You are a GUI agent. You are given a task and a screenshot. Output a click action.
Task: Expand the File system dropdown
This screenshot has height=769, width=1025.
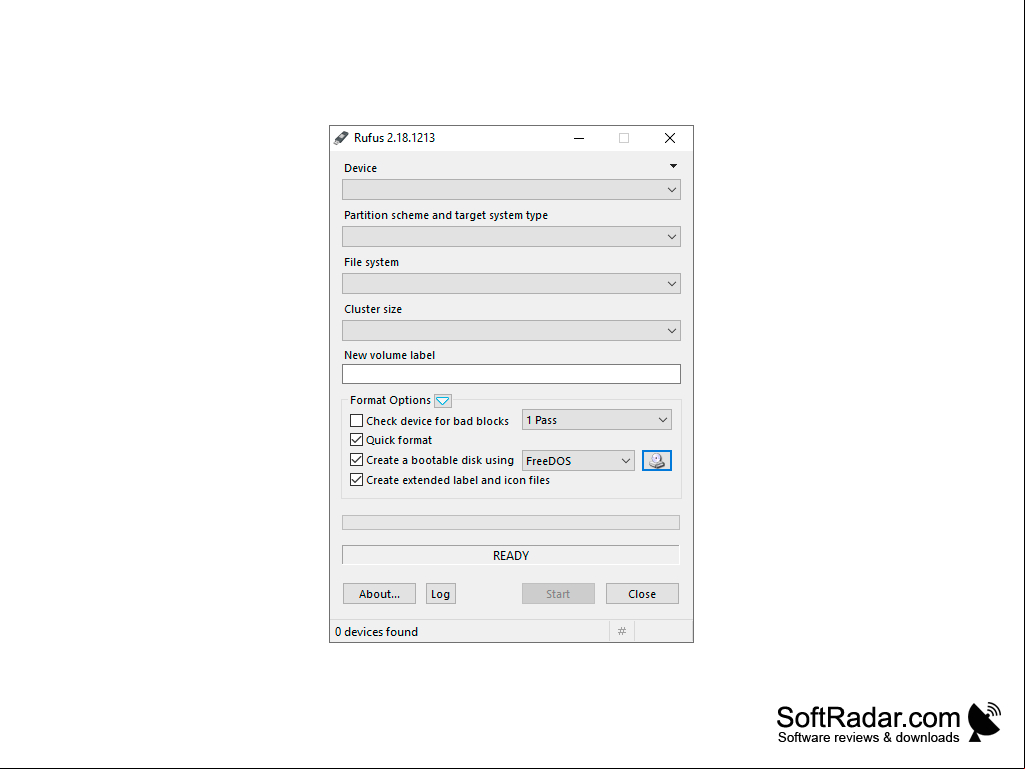point(511,284)
